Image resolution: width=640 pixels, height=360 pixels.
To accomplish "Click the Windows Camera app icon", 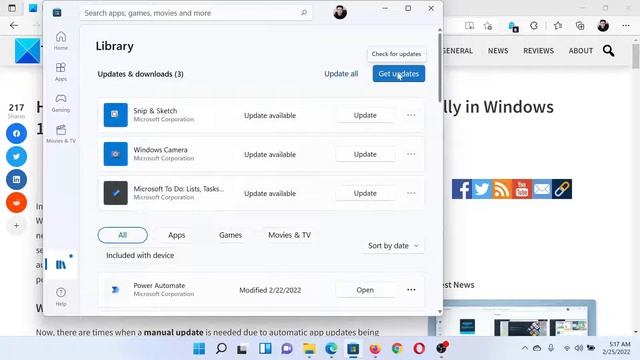I will (116, 154).
